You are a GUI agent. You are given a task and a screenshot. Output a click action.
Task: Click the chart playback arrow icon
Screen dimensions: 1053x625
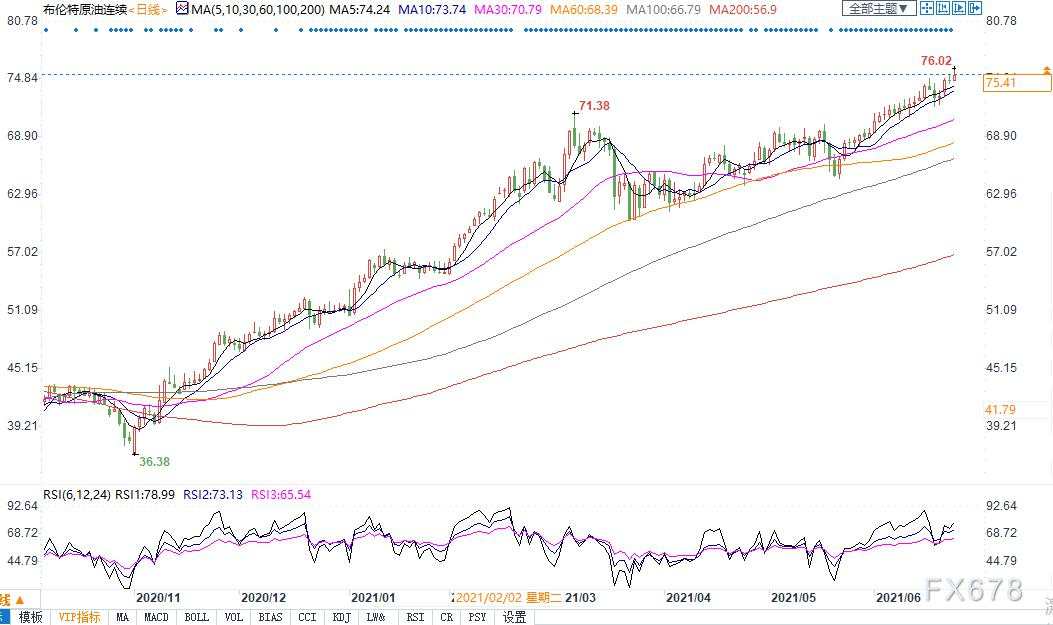(959, 8)
